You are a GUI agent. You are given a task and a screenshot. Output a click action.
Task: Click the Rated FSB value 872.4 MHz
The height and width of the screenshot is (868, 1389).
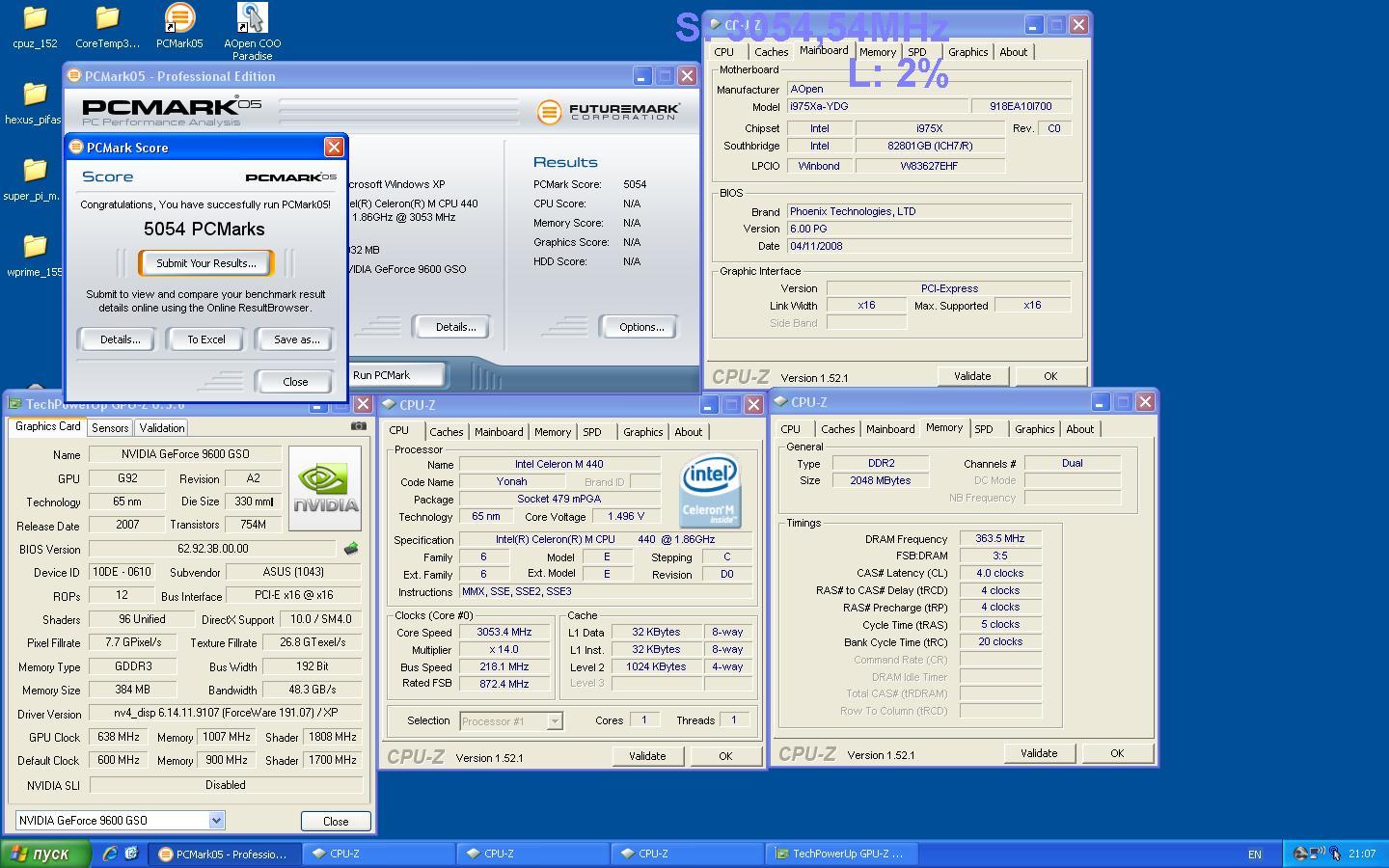click(504, 684)
